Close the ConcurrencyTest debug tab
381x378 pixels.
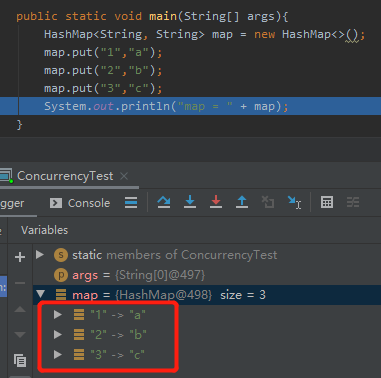(x=124, y=176)
